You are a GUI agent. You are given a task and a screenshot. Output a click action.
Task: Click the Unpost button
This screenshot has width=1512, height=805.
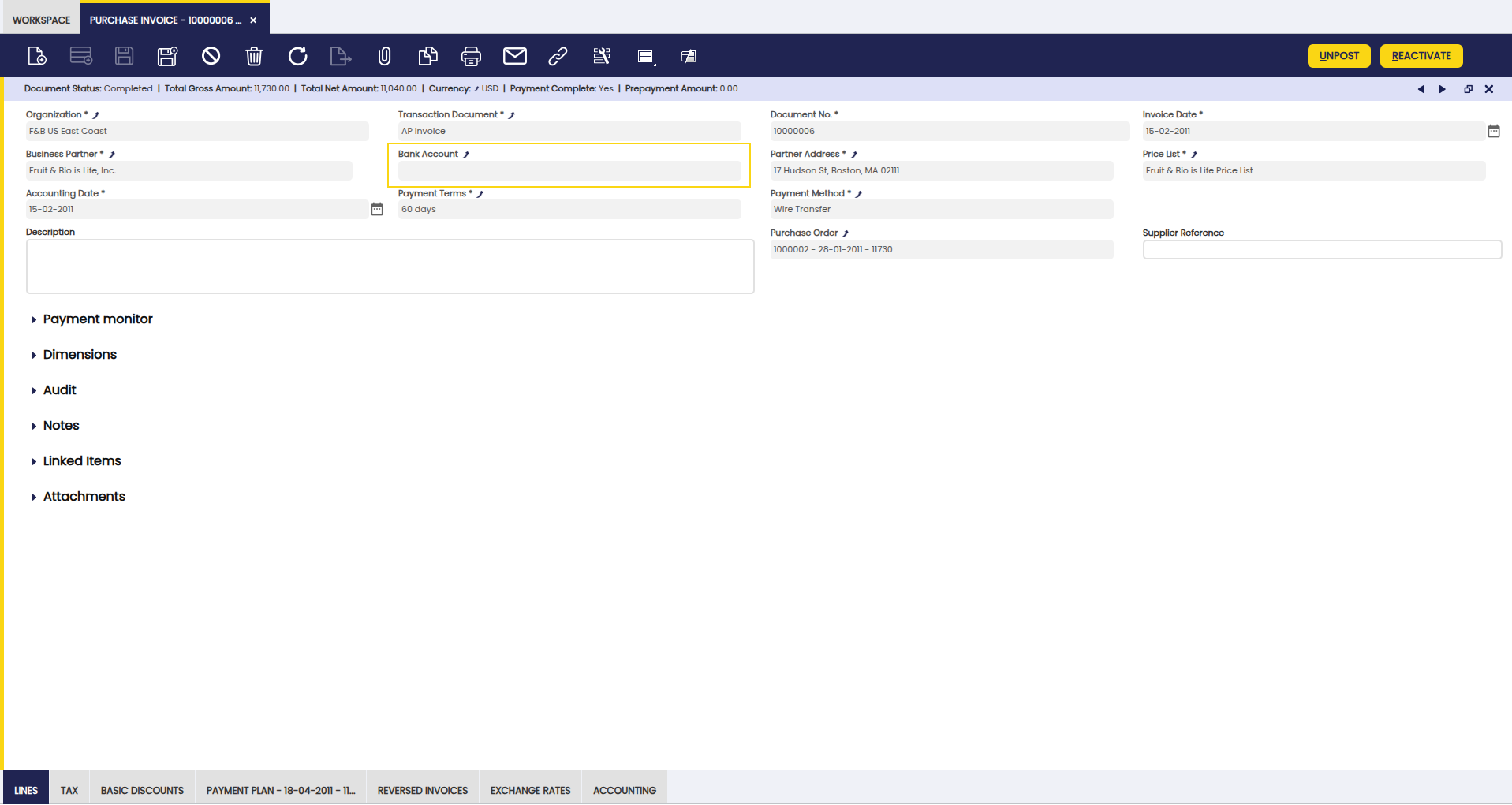pyautogui.click(x=1339, y=56)
